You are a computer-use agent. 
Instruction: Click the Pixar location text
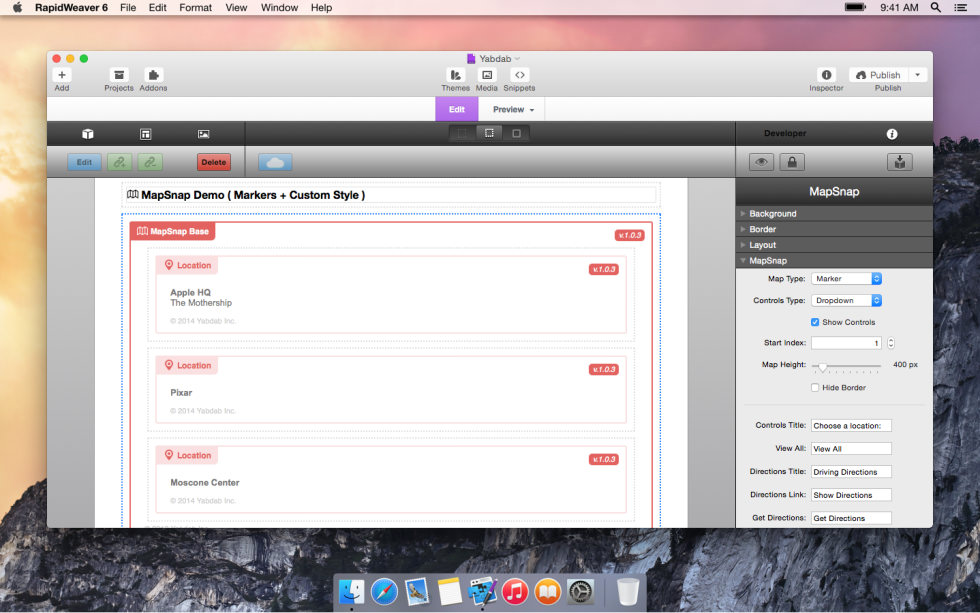[x=181, y=392]
